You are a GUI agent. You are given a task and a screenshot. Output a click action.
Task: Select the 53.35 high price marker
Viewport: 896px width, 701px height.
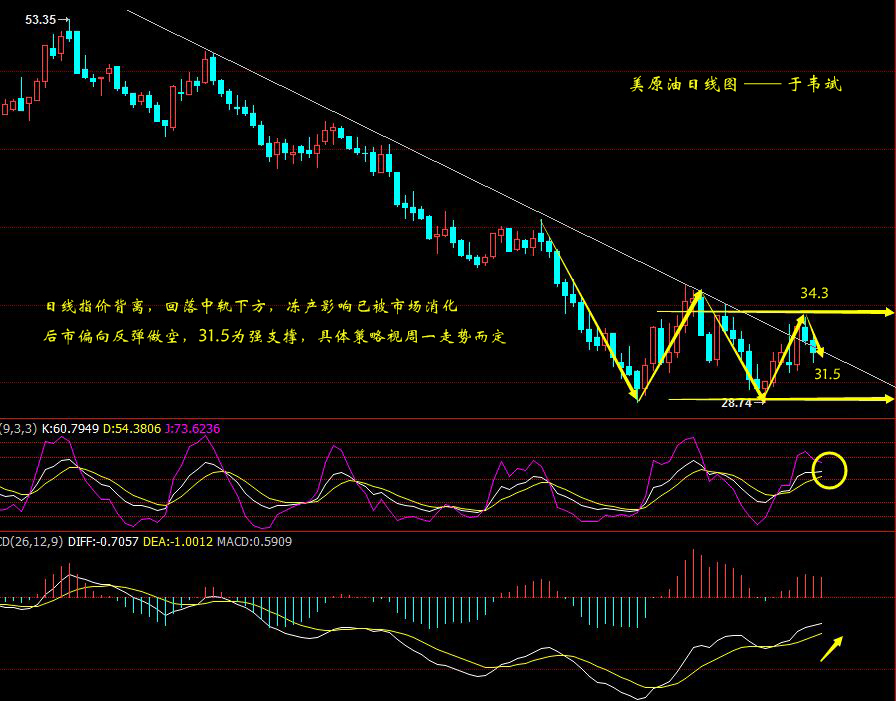(41, 19)
